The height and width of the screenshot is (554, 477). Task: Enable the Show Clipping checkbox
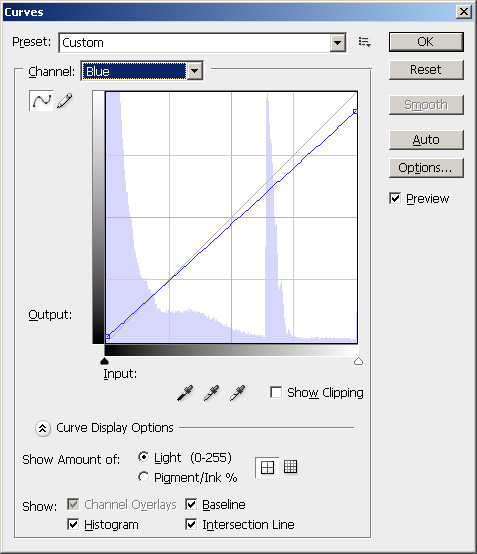(x=276, y=392)
